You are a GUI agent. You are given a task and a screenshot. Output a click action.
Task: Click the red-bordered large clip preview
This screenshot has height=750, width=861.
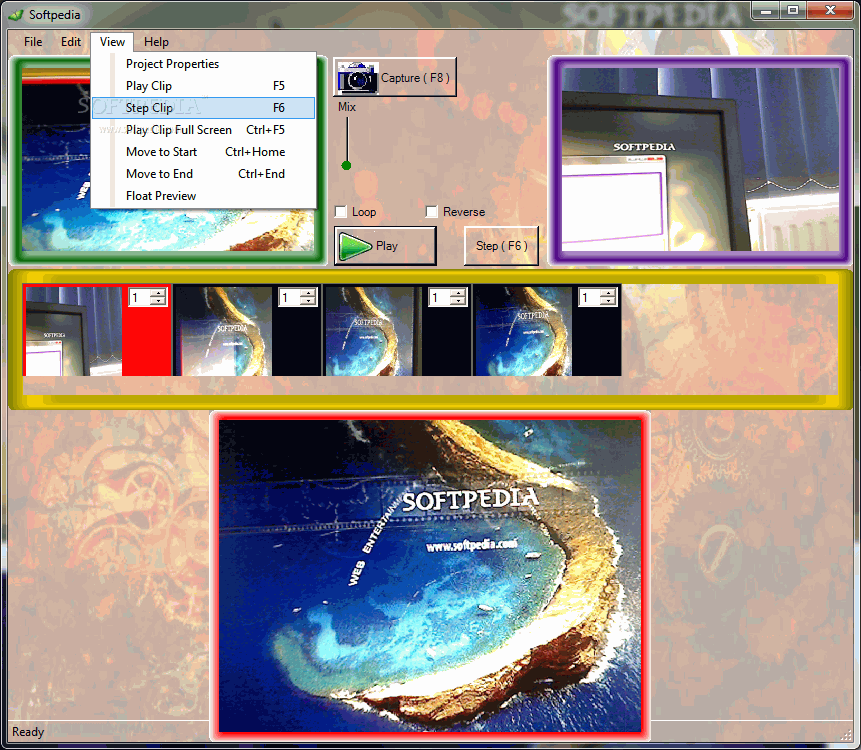coord(430,576)
